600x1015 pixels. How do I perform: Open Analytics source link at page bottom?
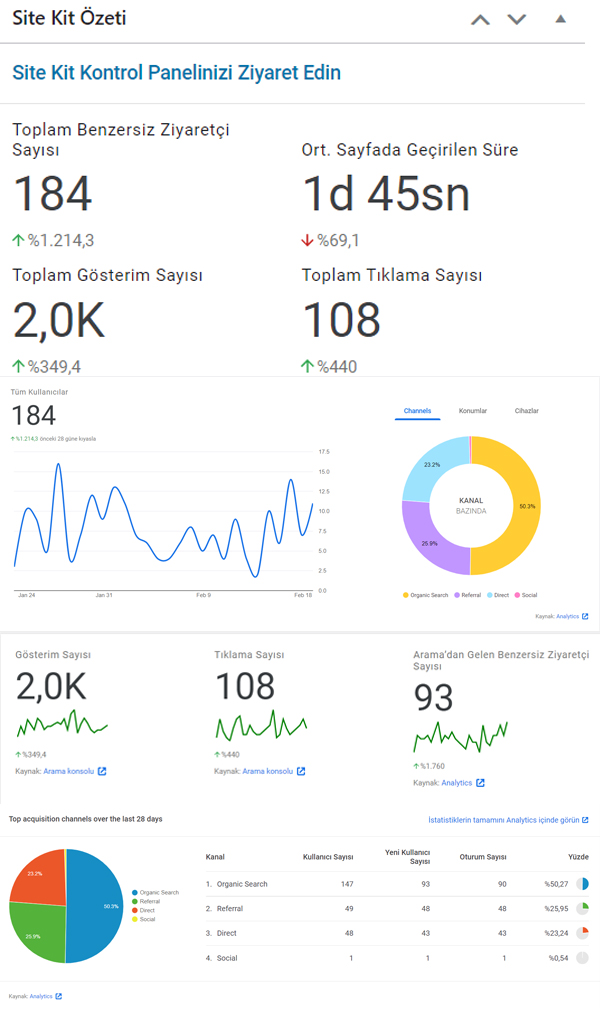pos(41,996)
